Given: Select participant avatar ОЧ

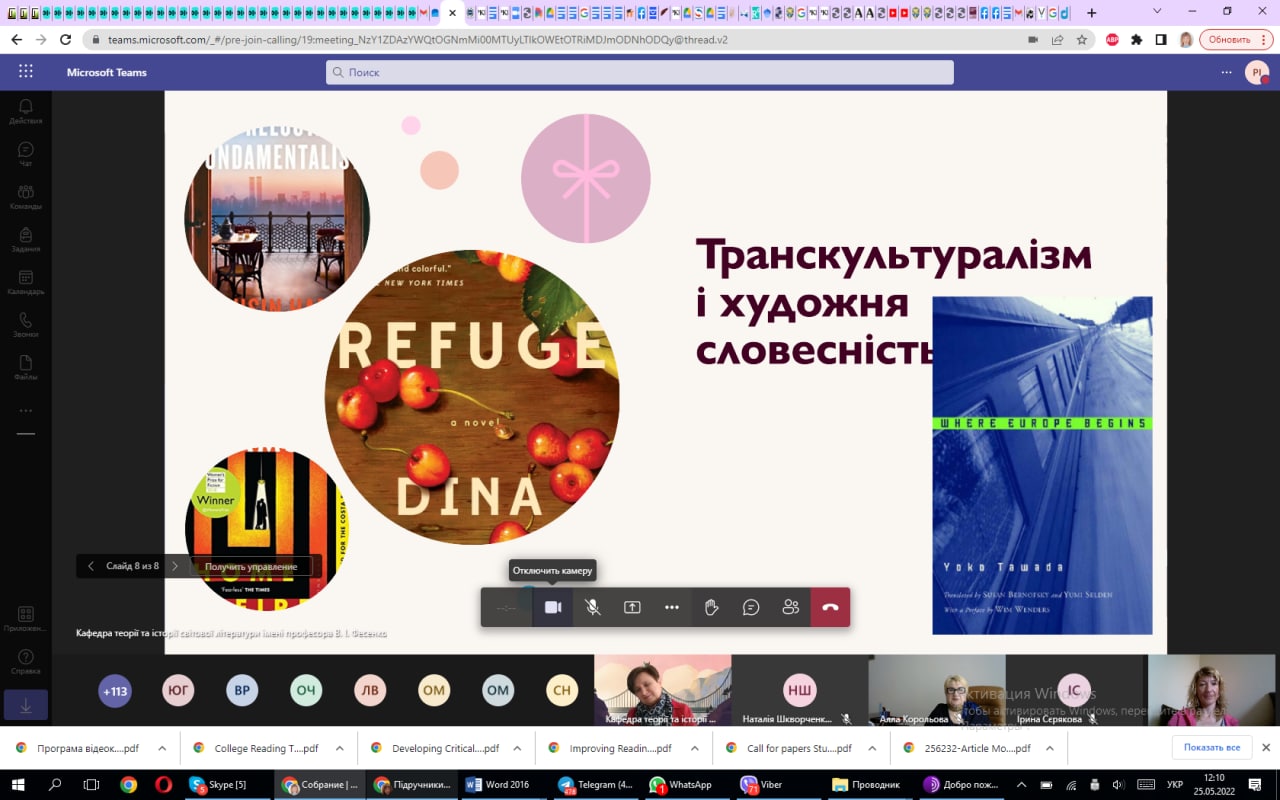Looking at the screenshot, I should pyautogui.click(x=306, y=691).
